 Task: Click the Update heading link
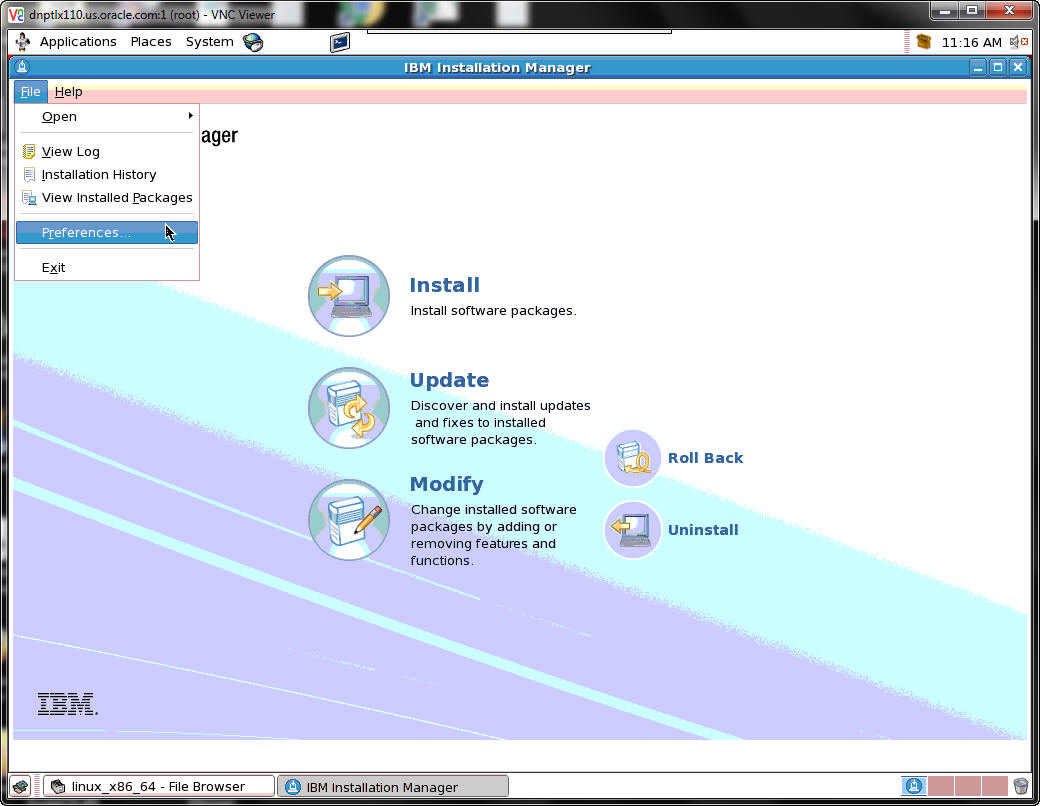[x=449, y=380]
